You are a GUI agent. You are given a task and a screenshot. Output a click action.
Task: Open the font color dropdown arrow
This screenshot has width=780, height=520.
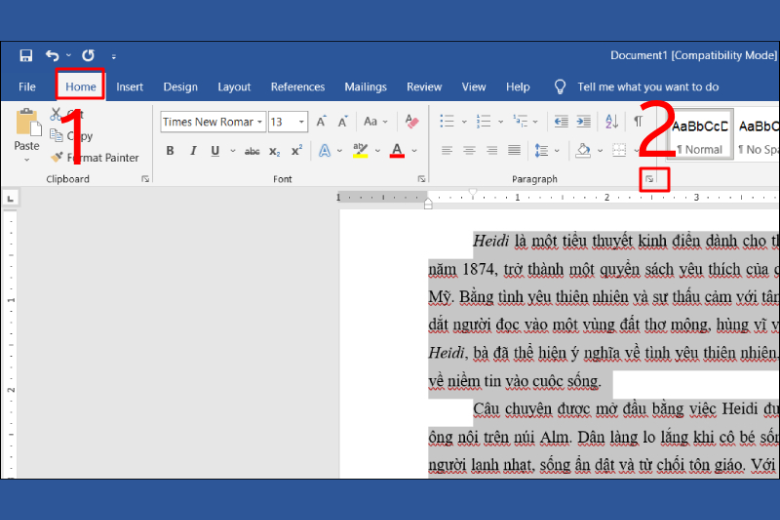414,151
